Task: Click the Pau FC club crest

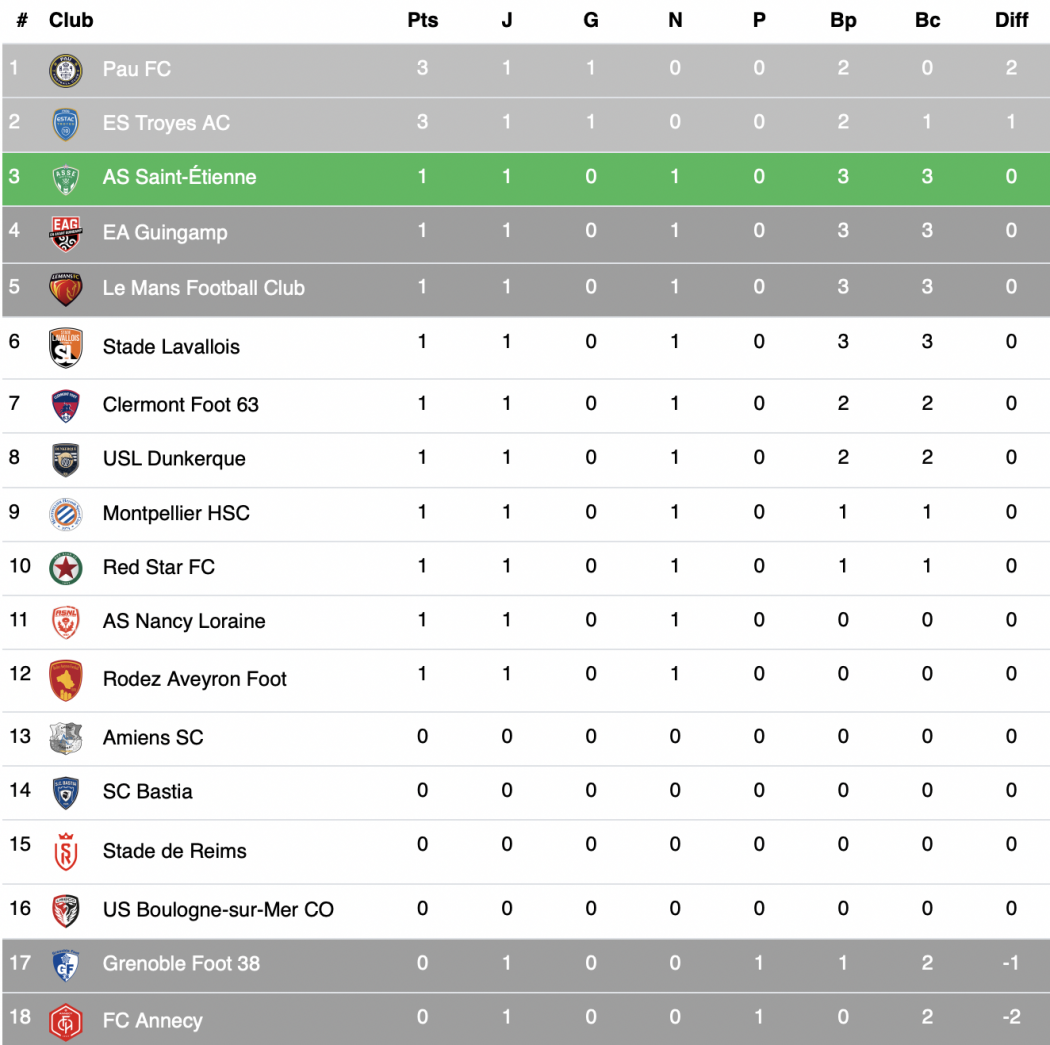Action: [x=66, y=70]
